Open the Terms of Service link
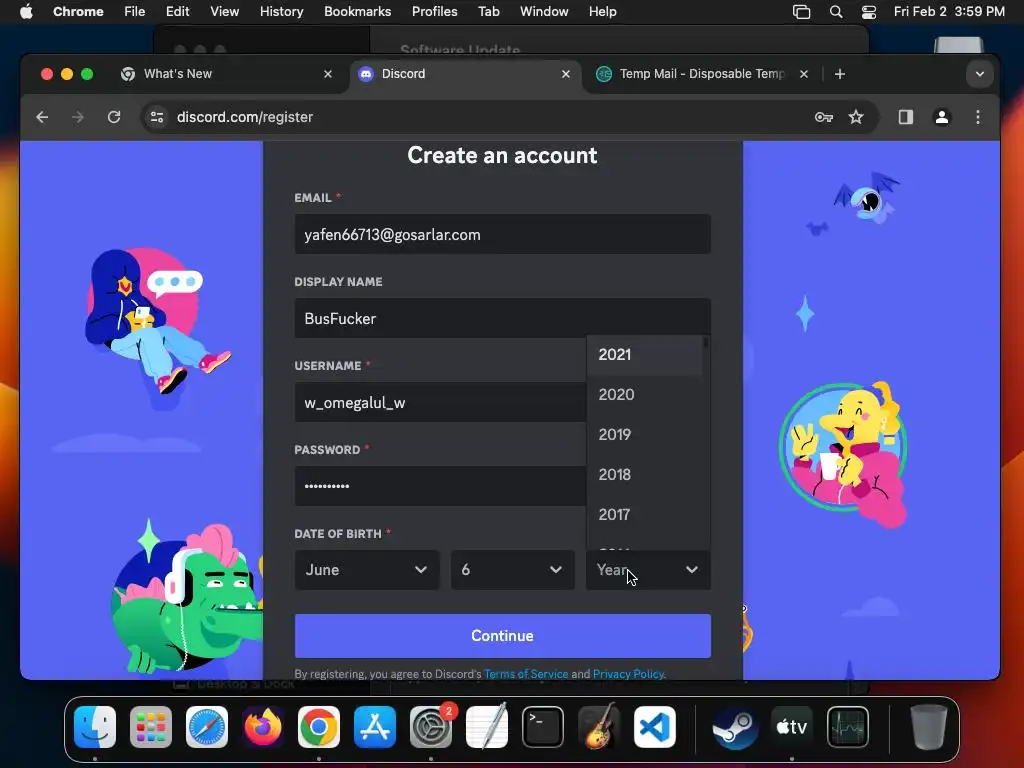The height and width of the screenshot is (768, 1024). [x=526, y=674]
